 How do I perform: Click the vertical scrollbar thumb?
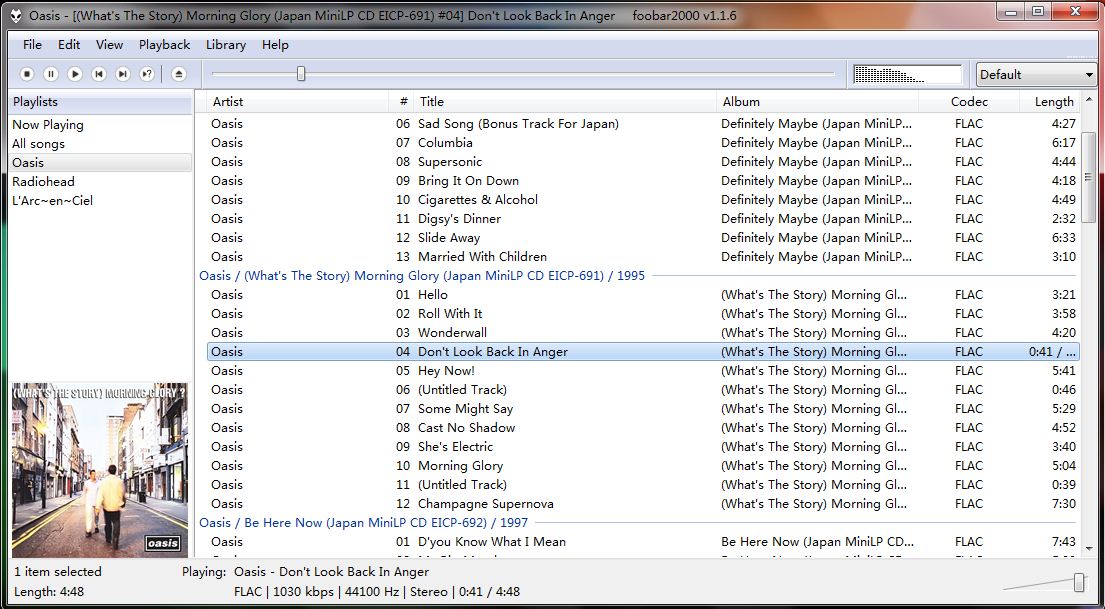(1089, 178)
